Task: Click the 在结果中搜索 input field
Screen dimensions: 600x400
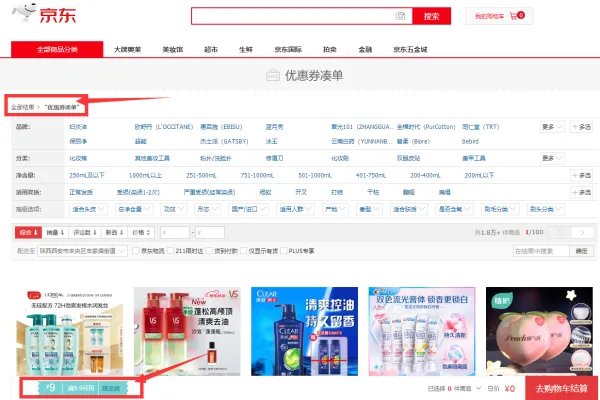Action: [541, 251]
